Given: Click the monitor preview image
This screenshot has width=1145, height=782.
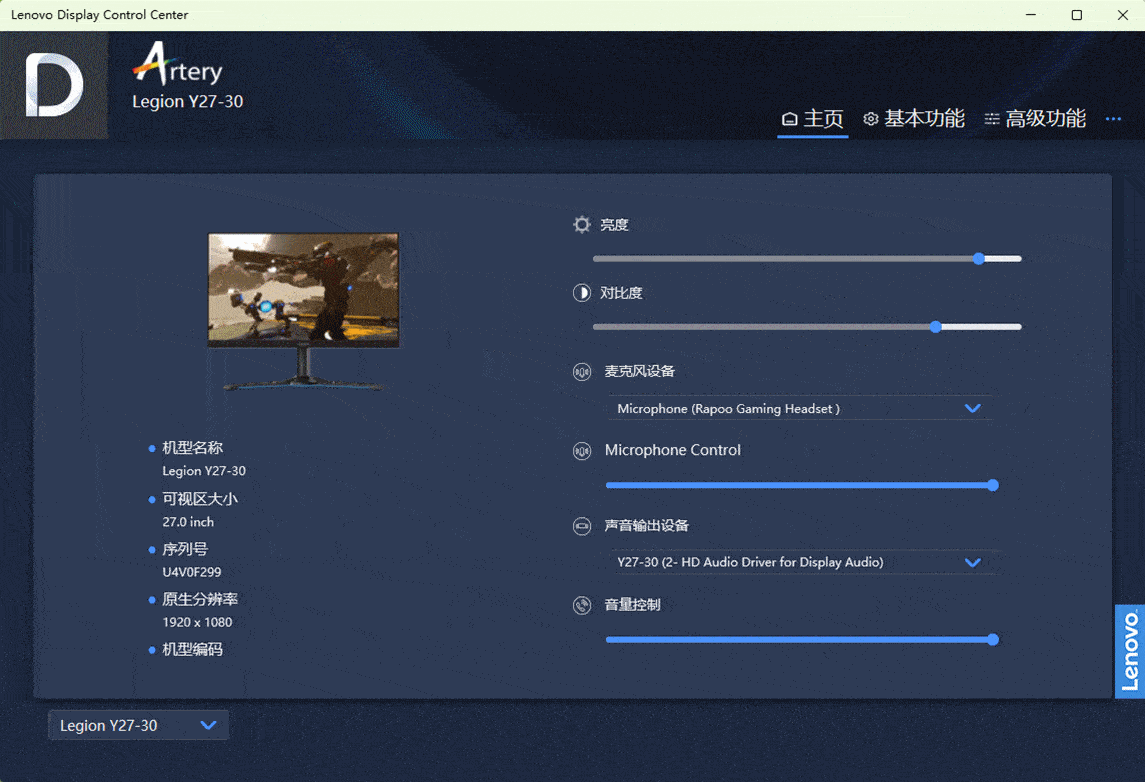Looking at the screenshot, I should pyautogui.click(x=303, y=310).
